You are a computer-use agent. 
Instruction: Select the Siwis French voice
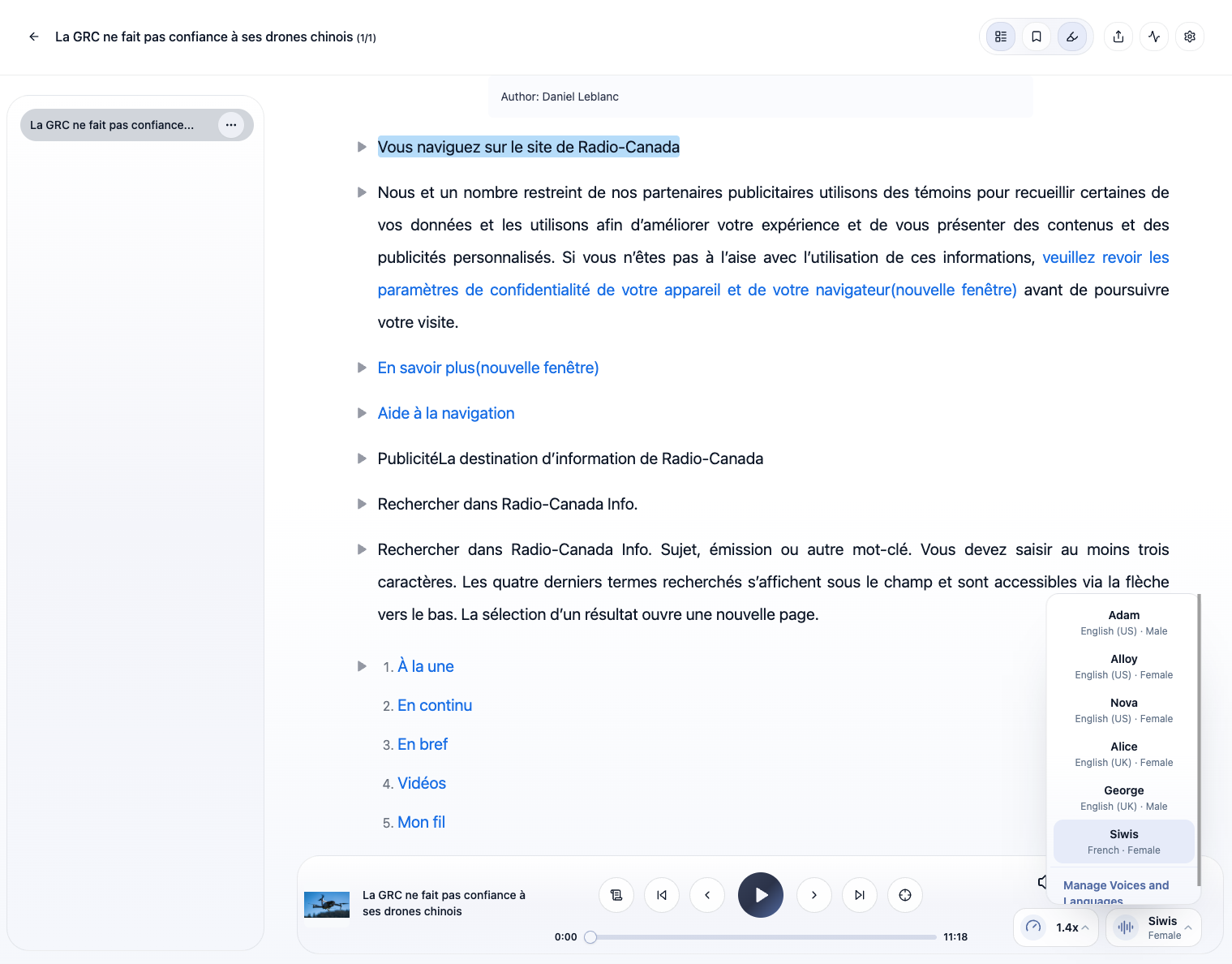tap(1123, 841)
